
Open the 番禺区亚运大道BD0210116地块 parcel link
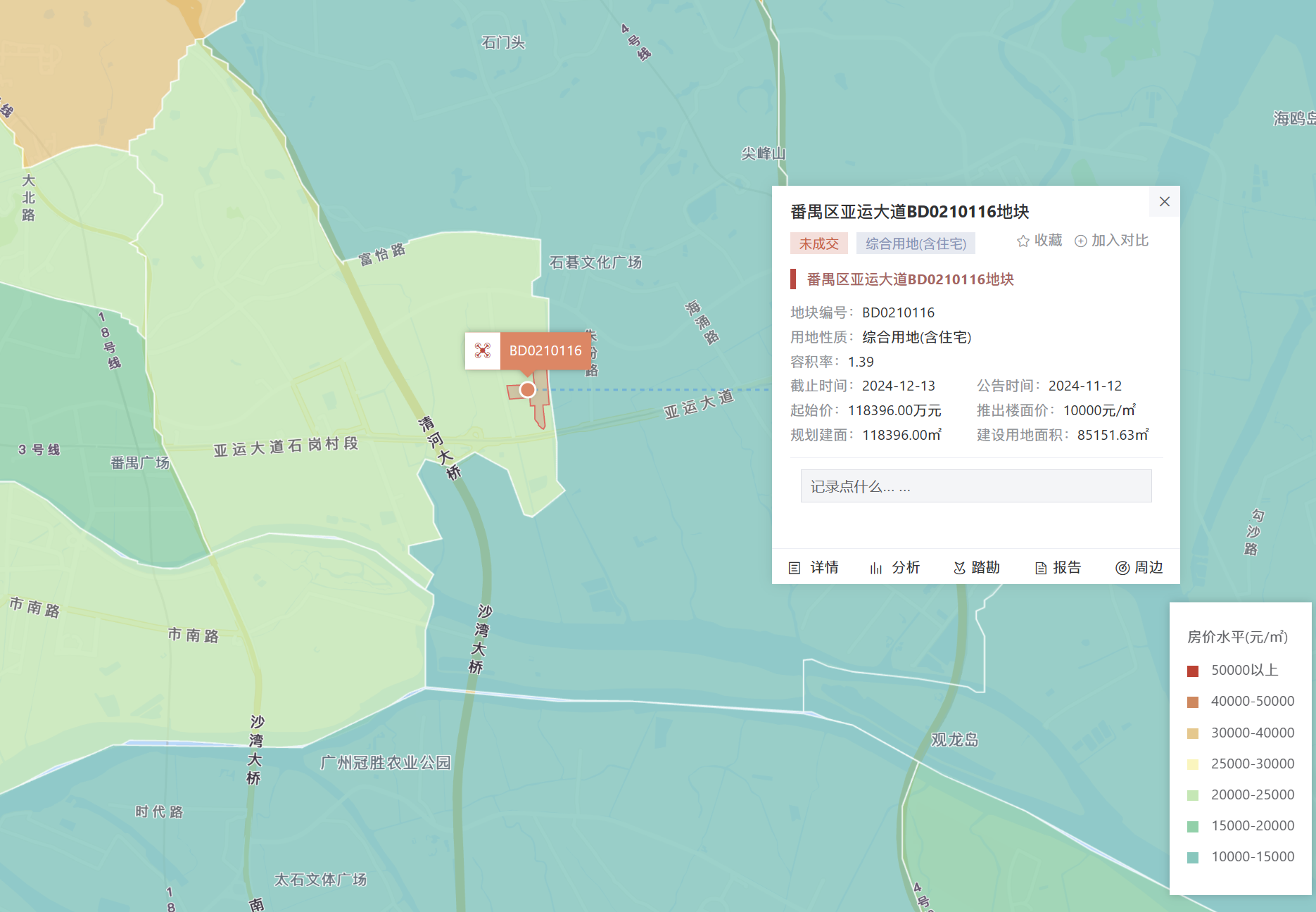[909, 279]
